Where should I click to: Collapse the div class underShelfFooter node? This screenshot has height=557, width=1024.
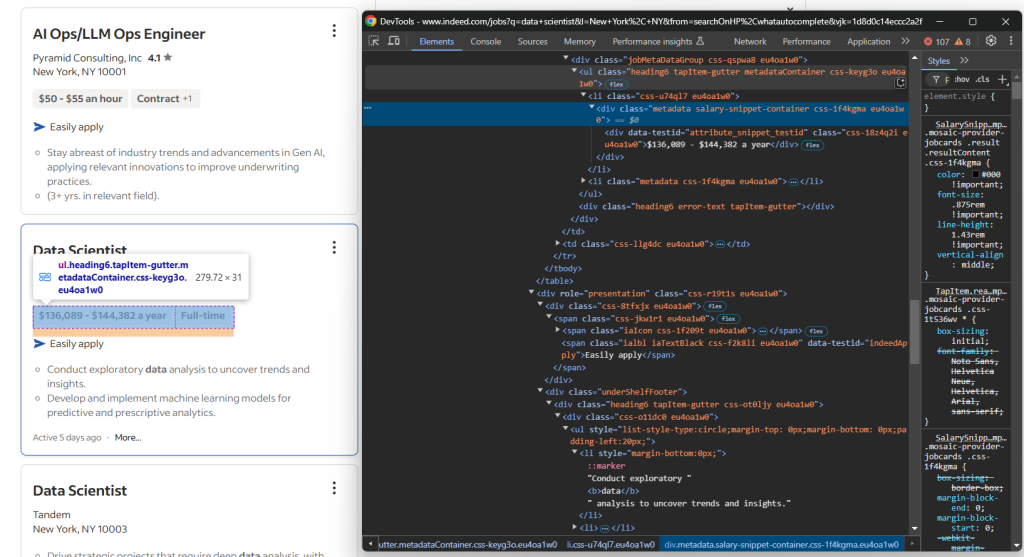pyautogui.click(x=540, y=391)
